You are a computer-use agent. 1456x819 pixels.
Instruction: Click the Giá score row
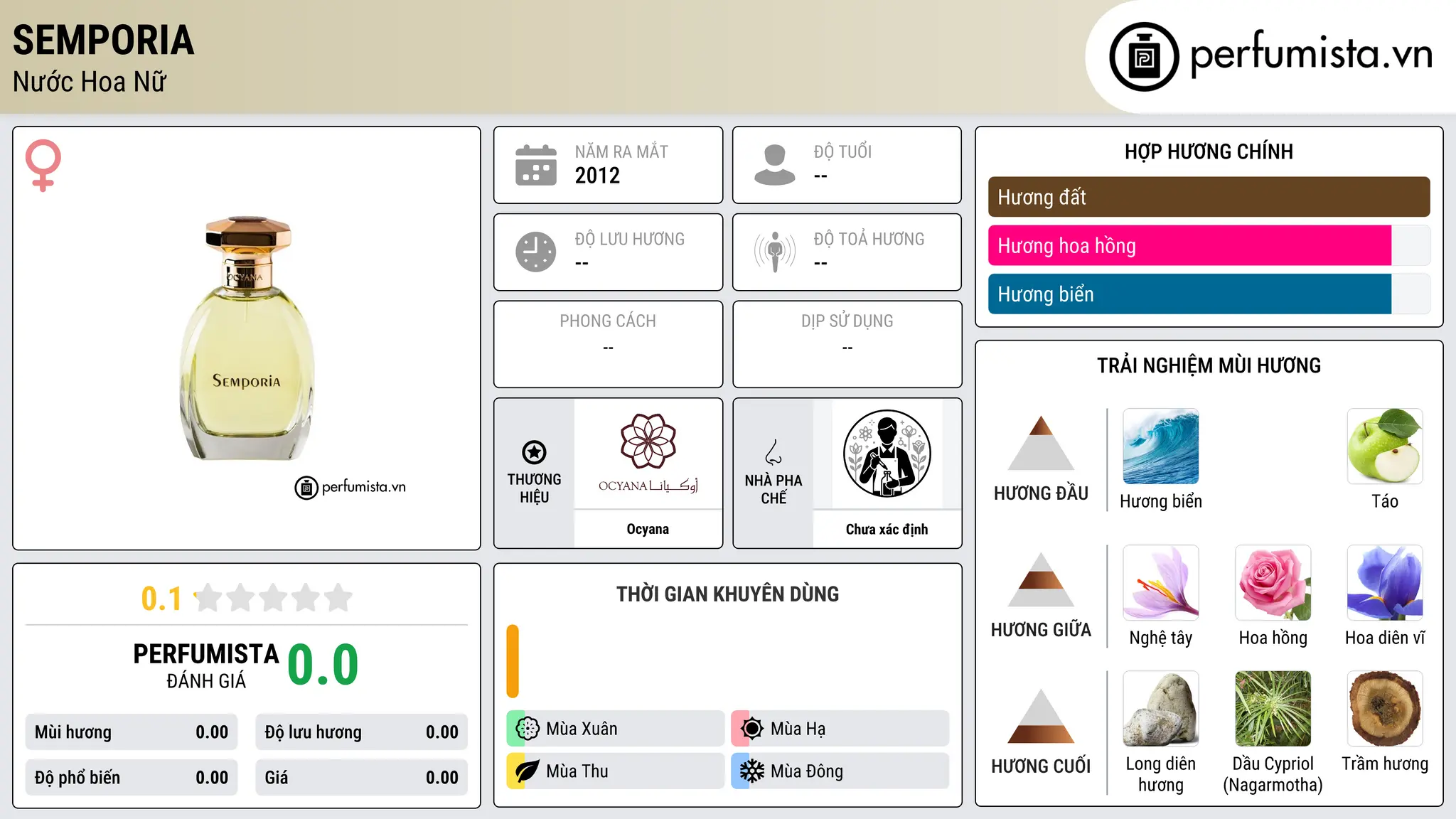pos(361,778)
